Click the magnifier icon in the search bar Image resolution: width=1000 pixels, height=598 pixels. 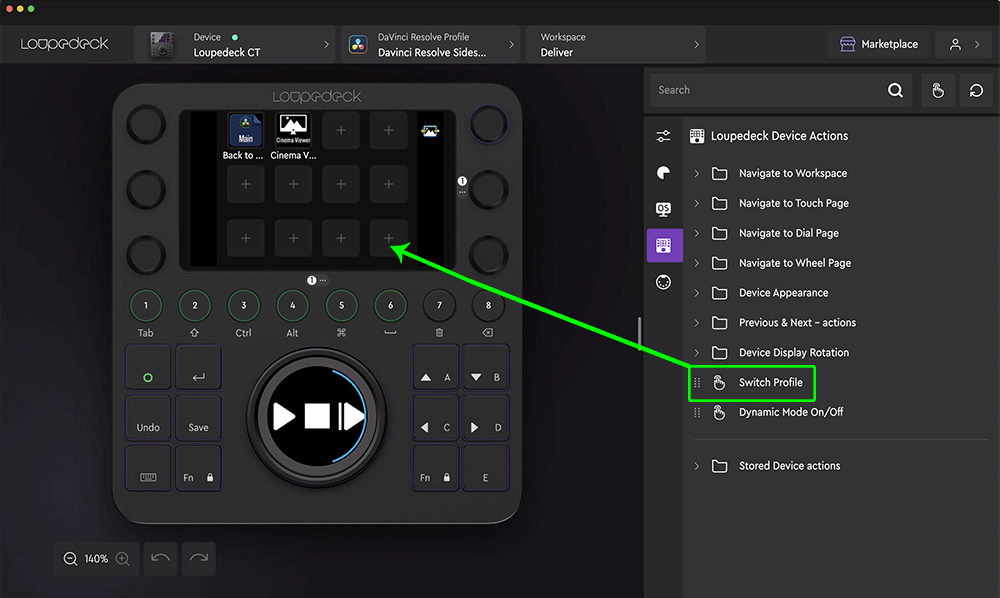pyautogui.click(x=895, y=90)
